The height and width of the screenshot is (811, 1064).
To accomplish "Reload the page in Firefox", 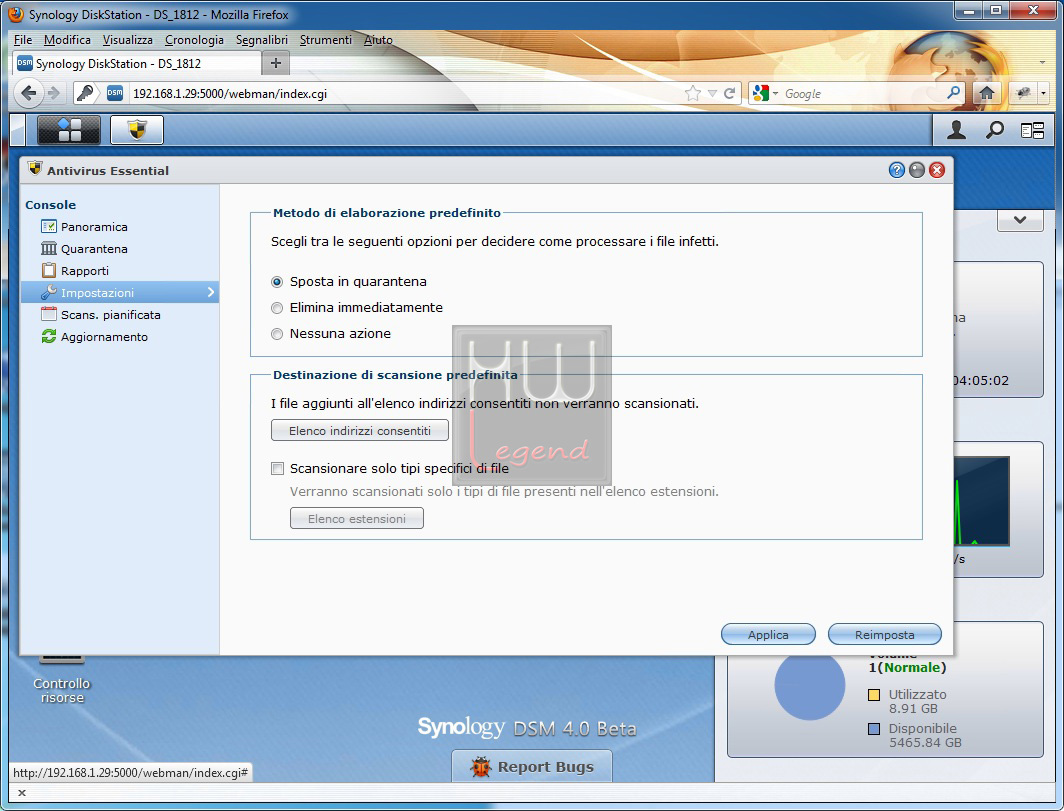I will (729, 93).
